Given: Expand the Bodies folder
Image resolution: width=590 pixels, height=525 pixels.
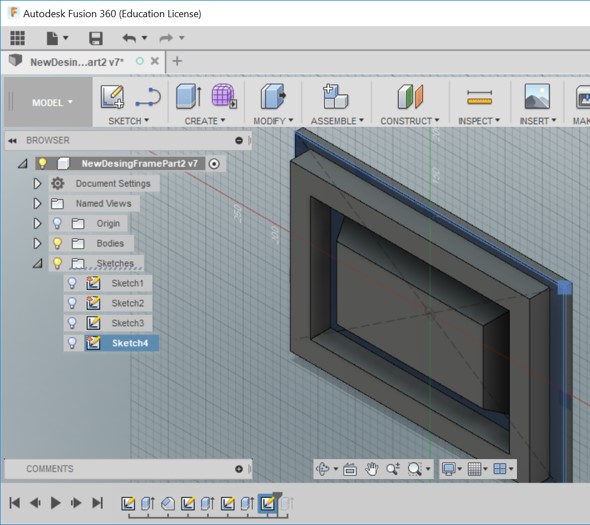Looking at the screenshot, I should [x=37, y=243].
